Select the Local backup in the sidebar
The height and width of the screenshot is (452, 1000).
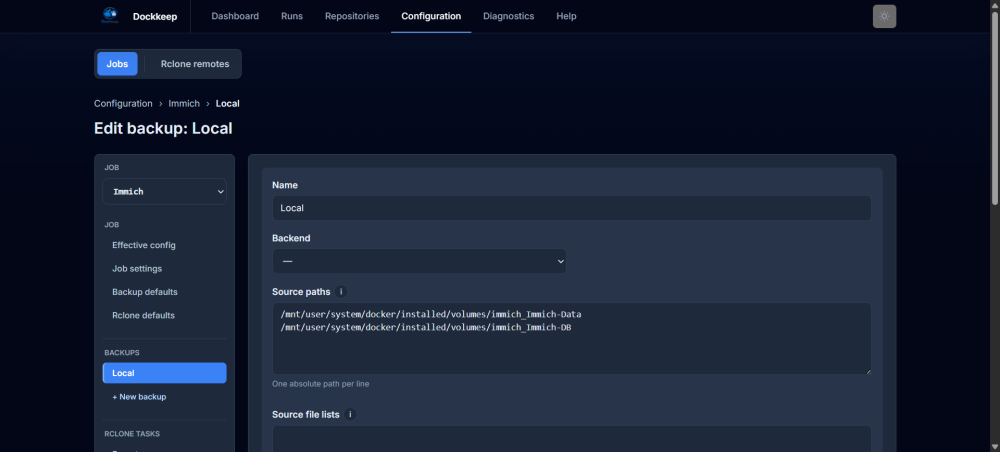pyautogui.click(x=165, y=373)
